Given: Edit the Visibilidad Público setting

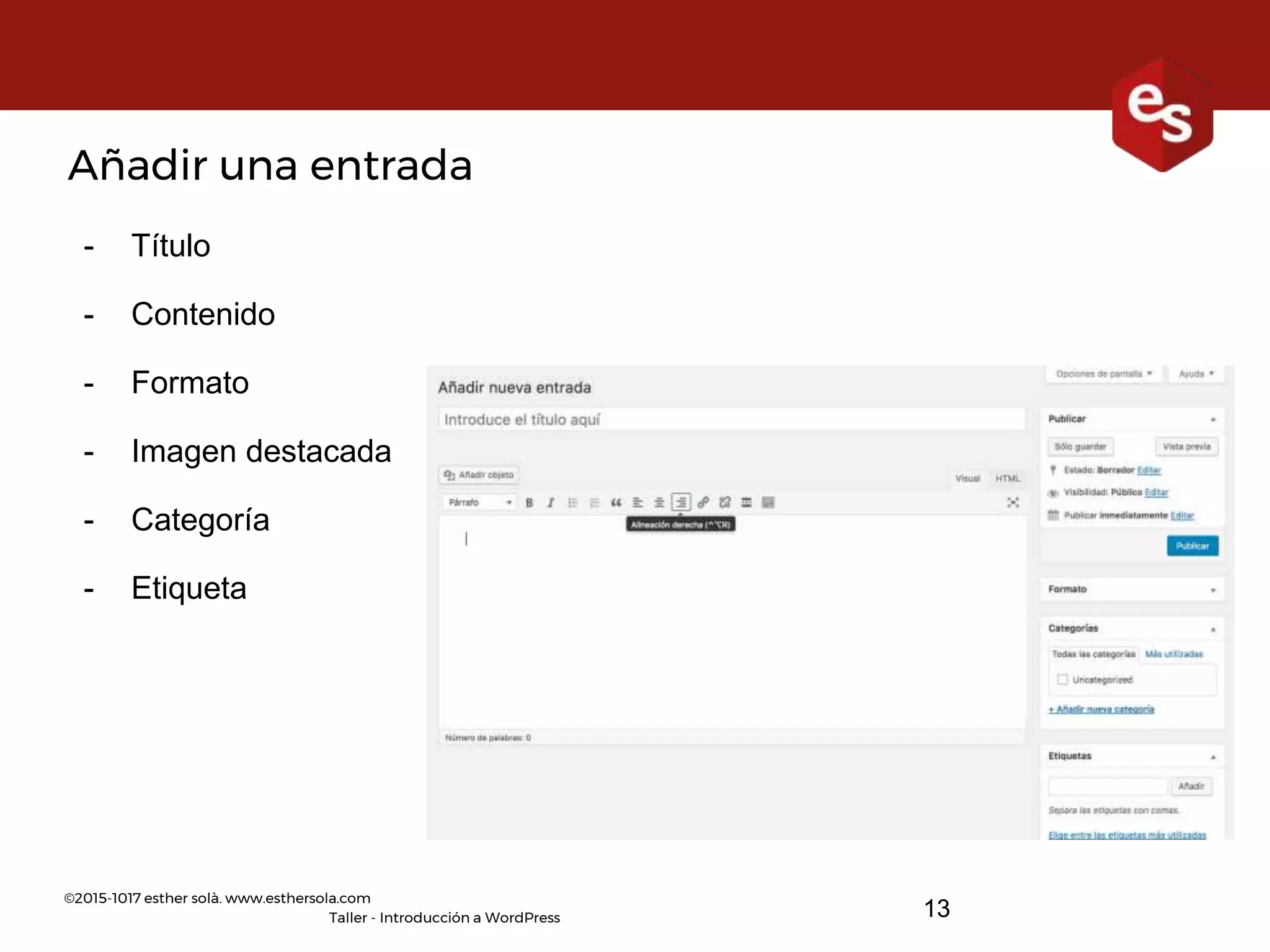Looking at the screenshot, I should tap(1157, 493).
